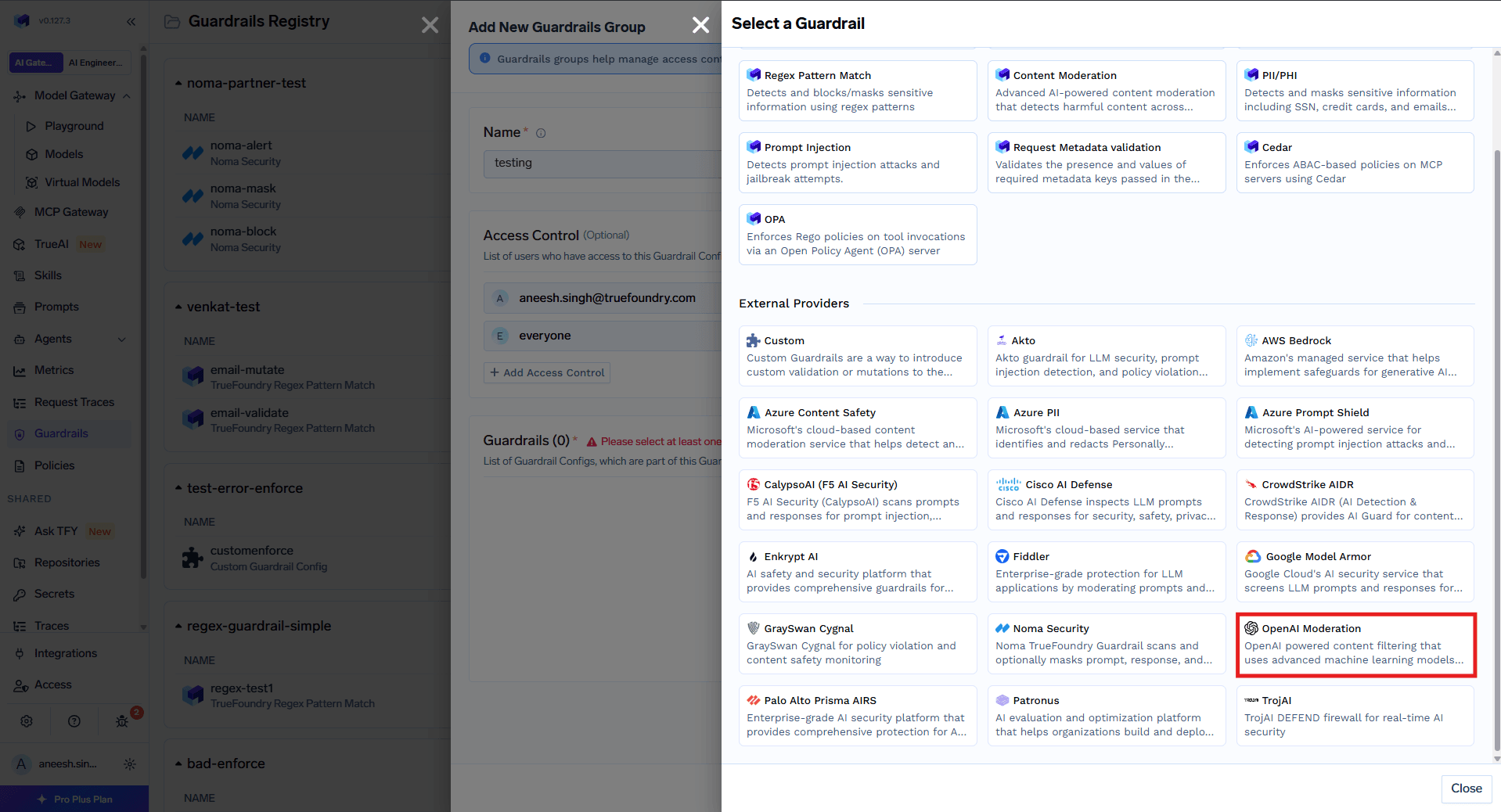Select the Enkrypt AI provider

[858, 572]
